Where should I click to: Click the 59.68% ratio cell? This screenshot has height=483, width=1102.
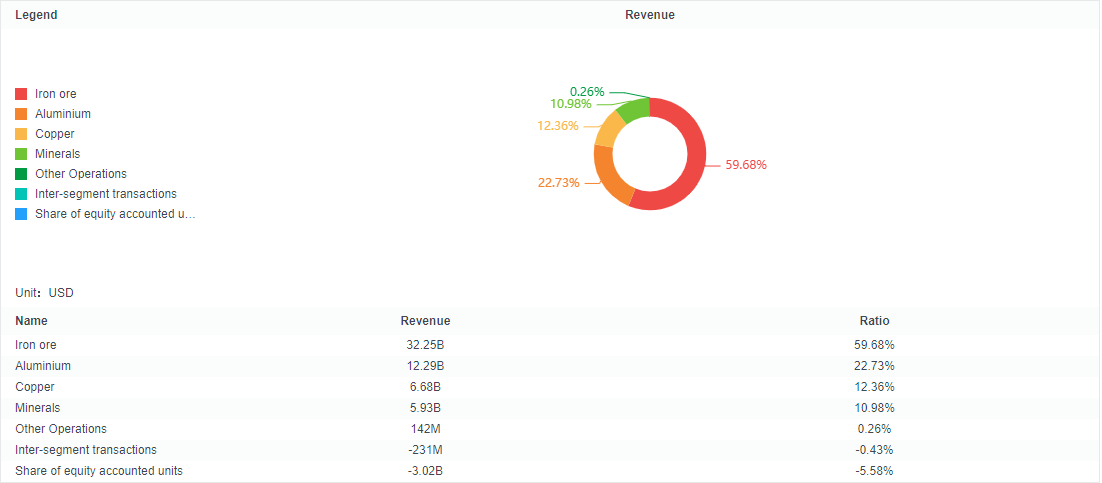pyautogui.click(x=875, y=345)
